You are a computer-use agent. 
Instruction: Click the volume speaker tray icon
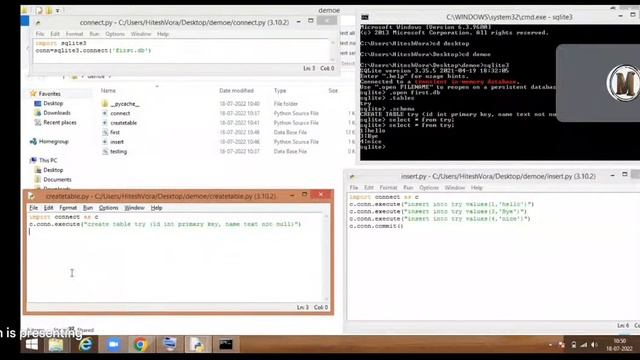594,345
